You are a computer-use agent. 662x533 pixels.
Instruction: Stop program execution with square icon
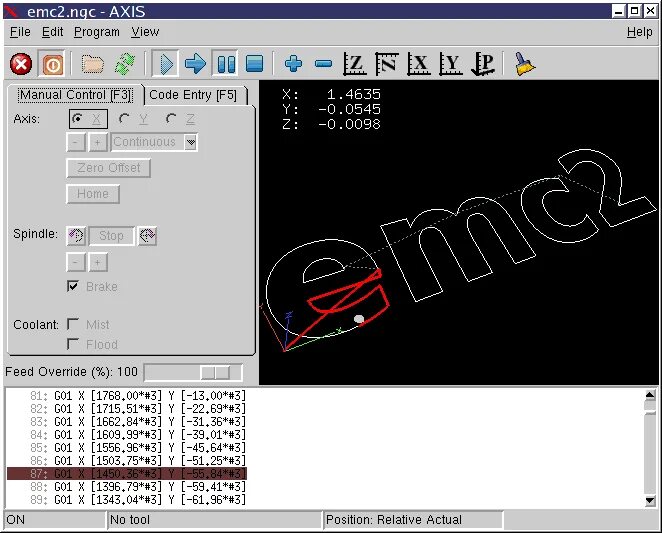coord(254,64)
